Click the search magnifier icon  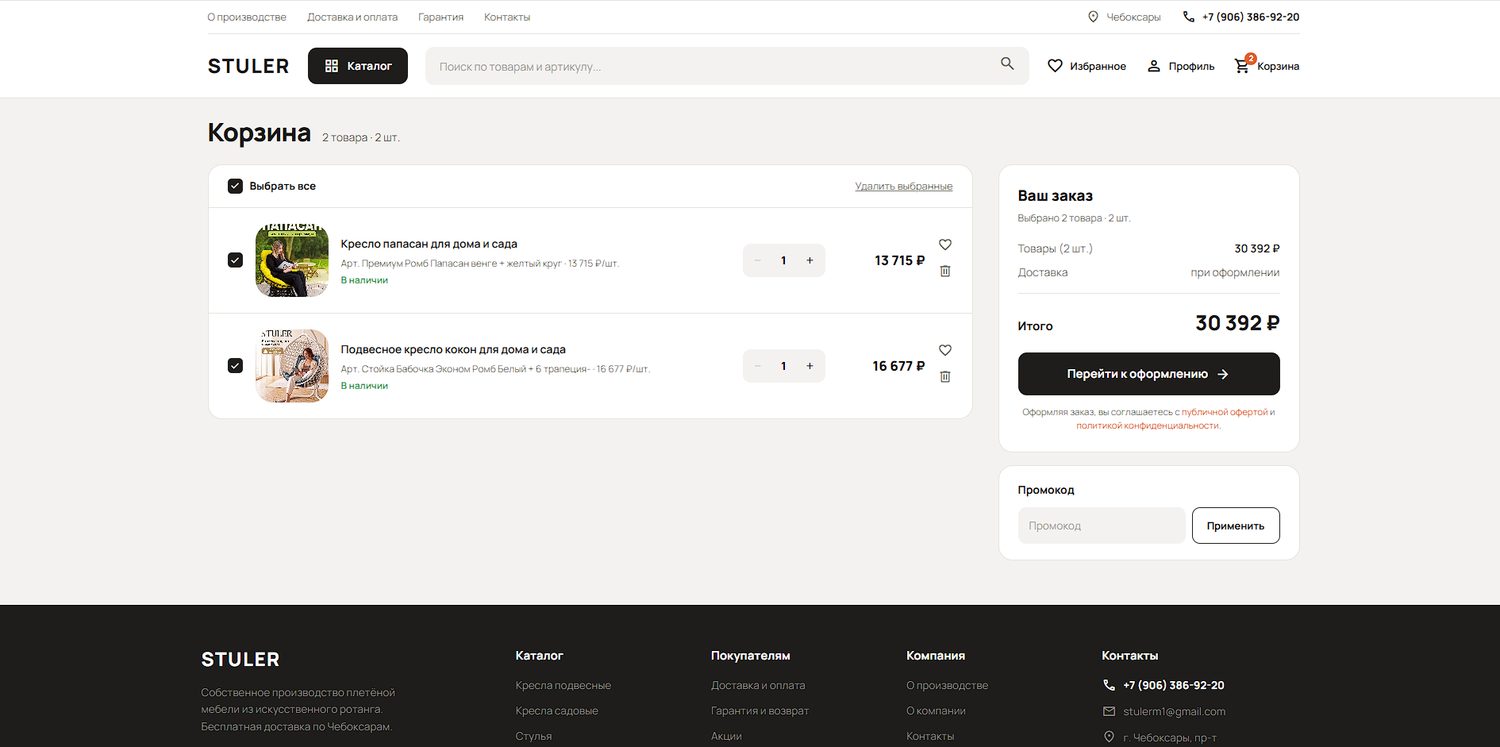point(1007,64)
